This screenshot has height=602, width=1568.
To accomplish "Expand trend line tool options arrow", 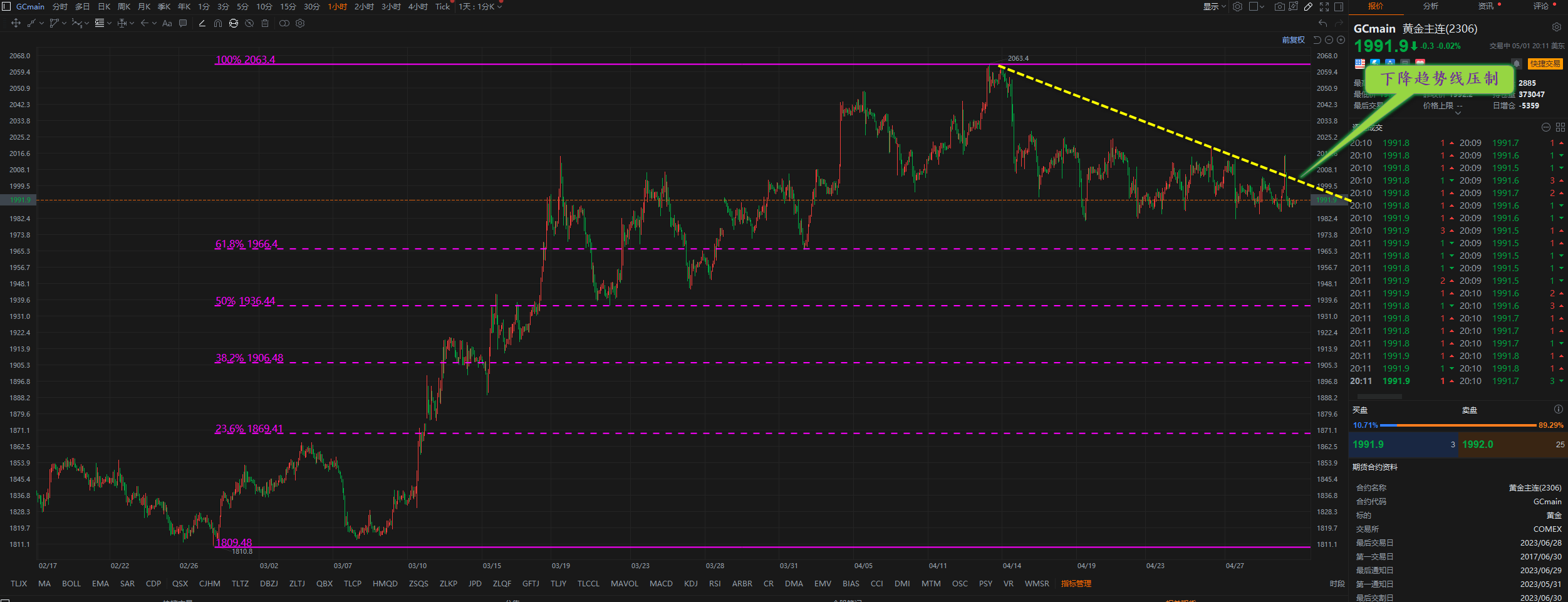I will point(41,23).
